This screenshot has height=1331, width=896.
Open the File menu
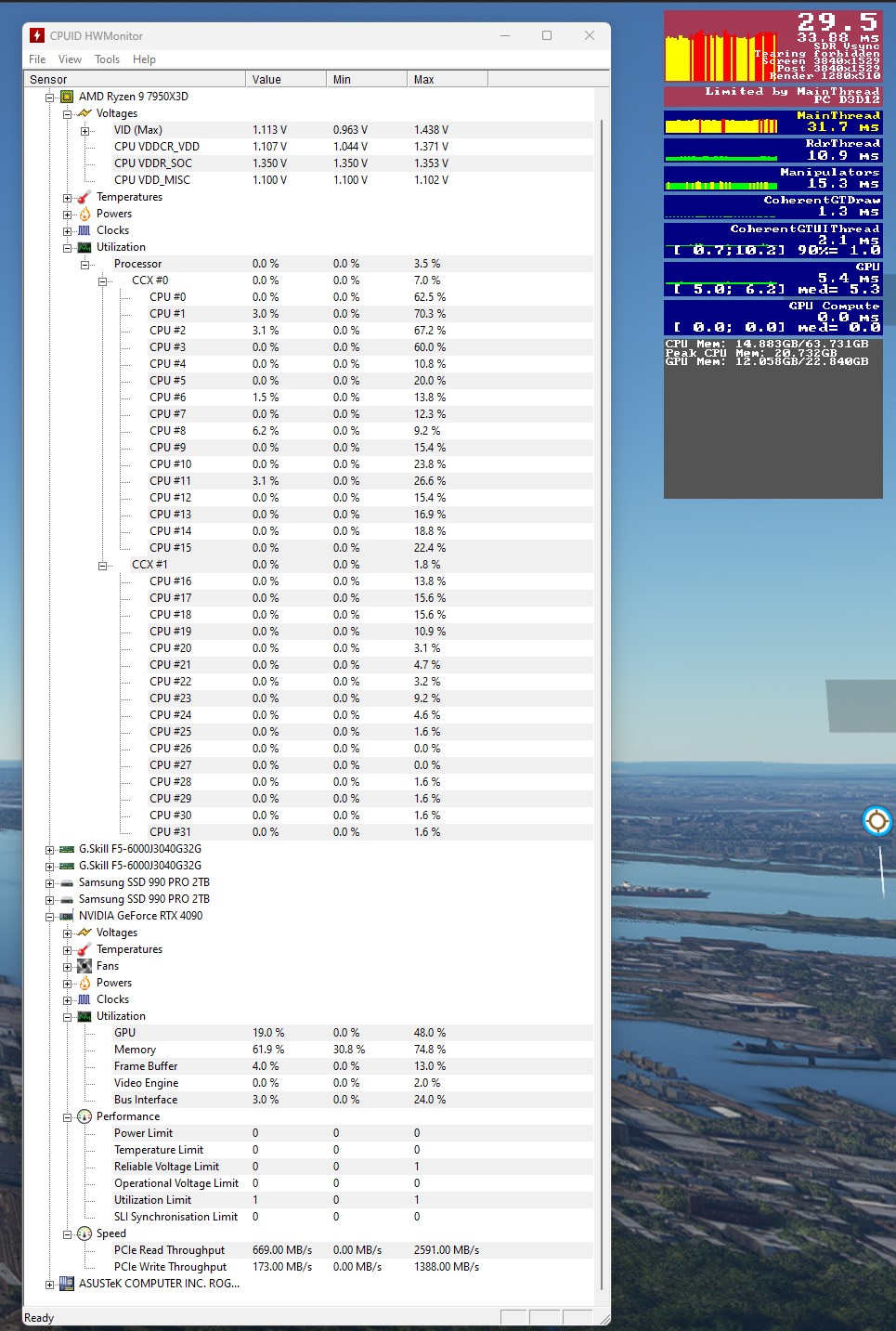point(37,59)
